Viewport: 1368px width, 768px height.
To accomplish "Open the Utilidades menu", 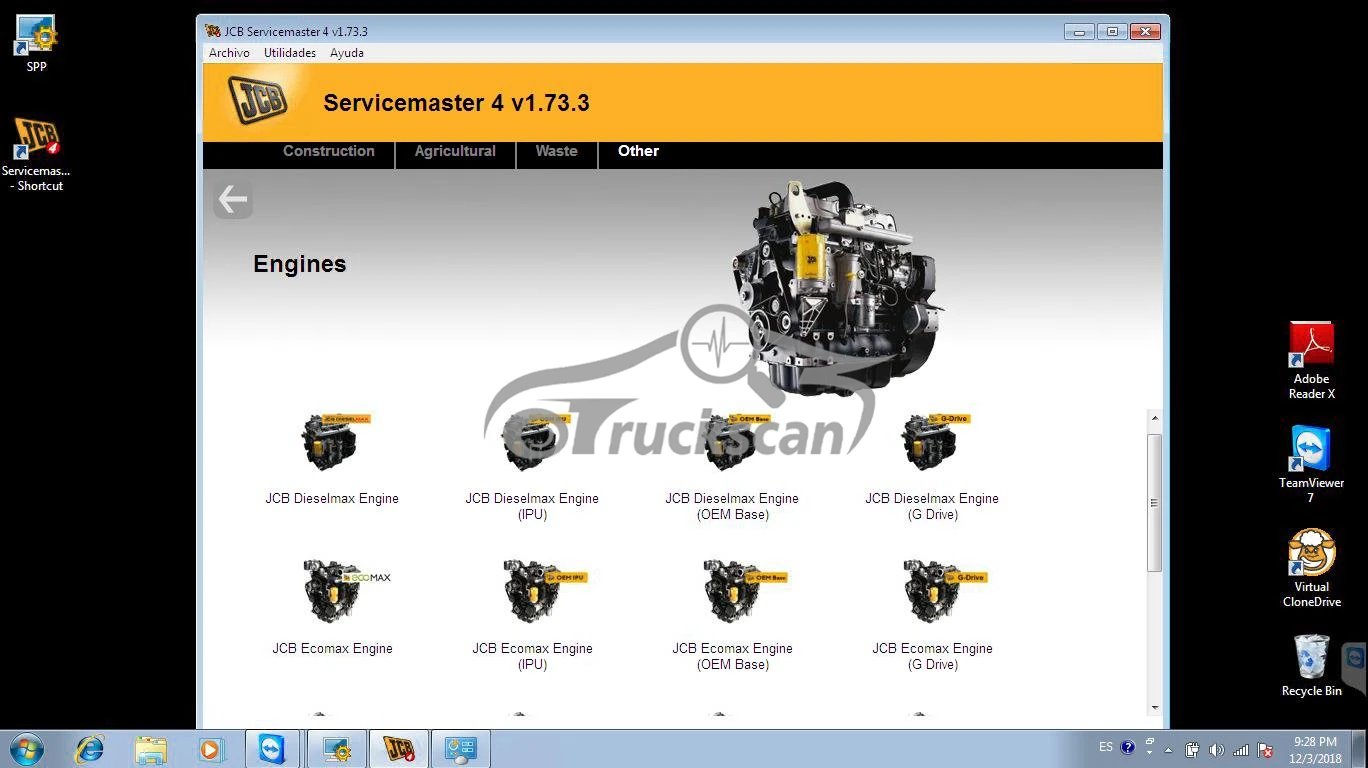I will (x=290, y=53).
